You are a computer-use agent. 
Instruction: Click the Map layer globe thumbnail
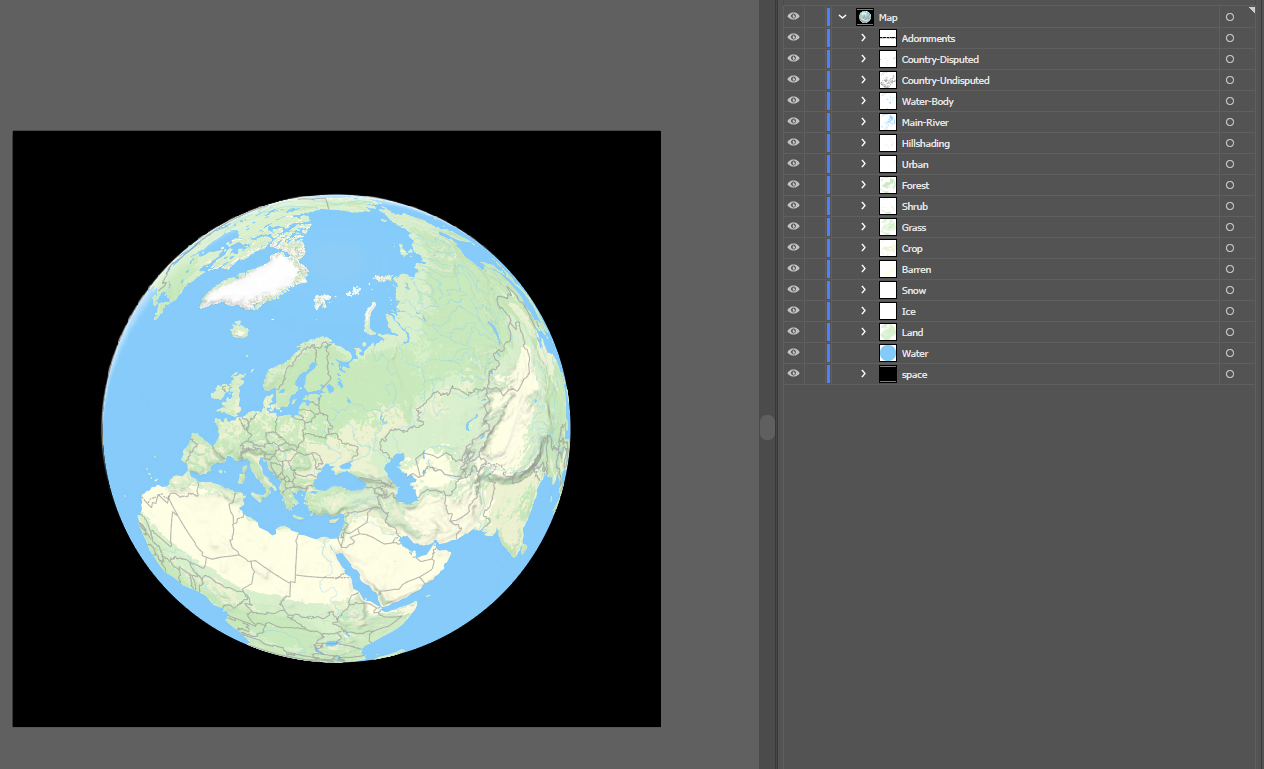point(865,17)
